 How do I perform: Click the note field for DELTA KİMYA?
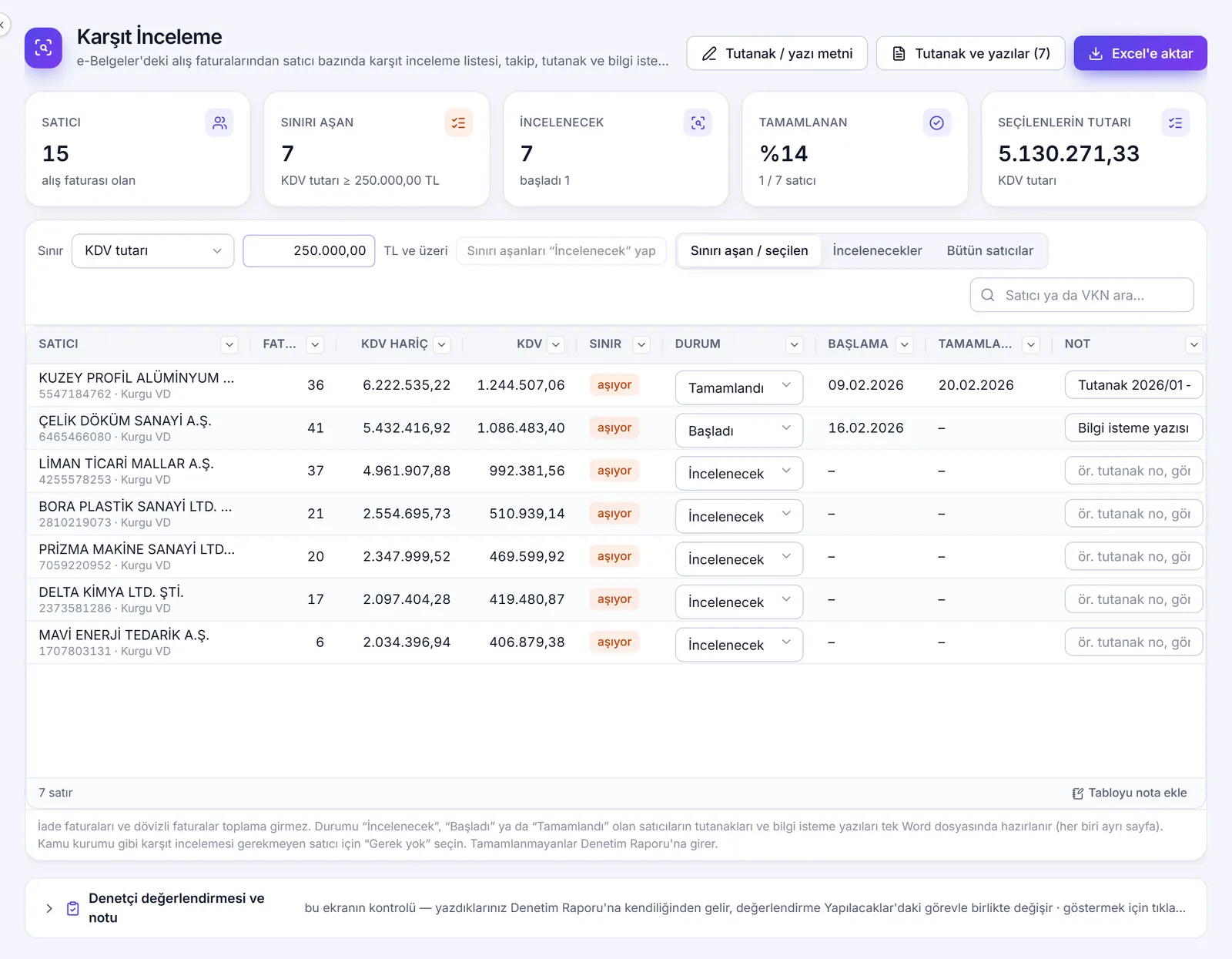click(1133, 599)
